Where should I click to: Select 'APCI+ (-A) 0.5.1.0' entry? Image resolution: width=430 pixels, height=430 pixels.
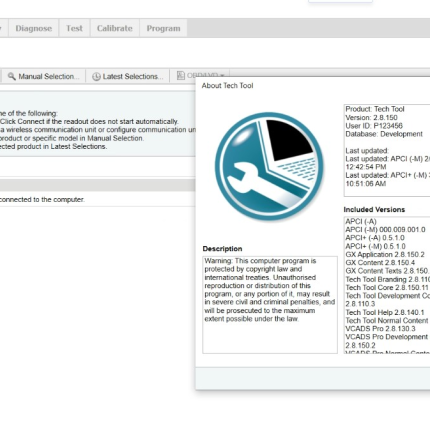[375, 238]
